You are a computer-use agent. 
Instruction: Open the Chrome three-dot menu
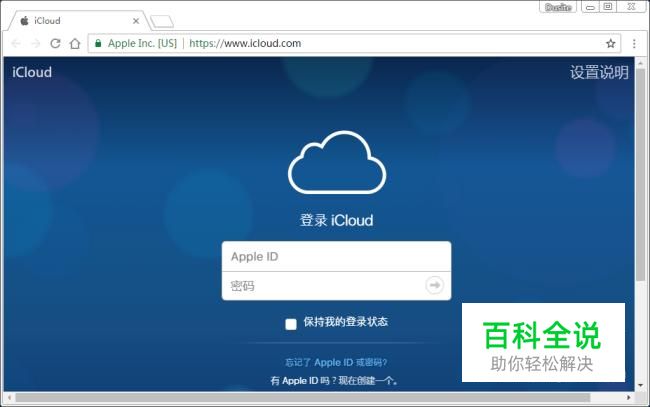pyautogui.click(x=634, y=43)
